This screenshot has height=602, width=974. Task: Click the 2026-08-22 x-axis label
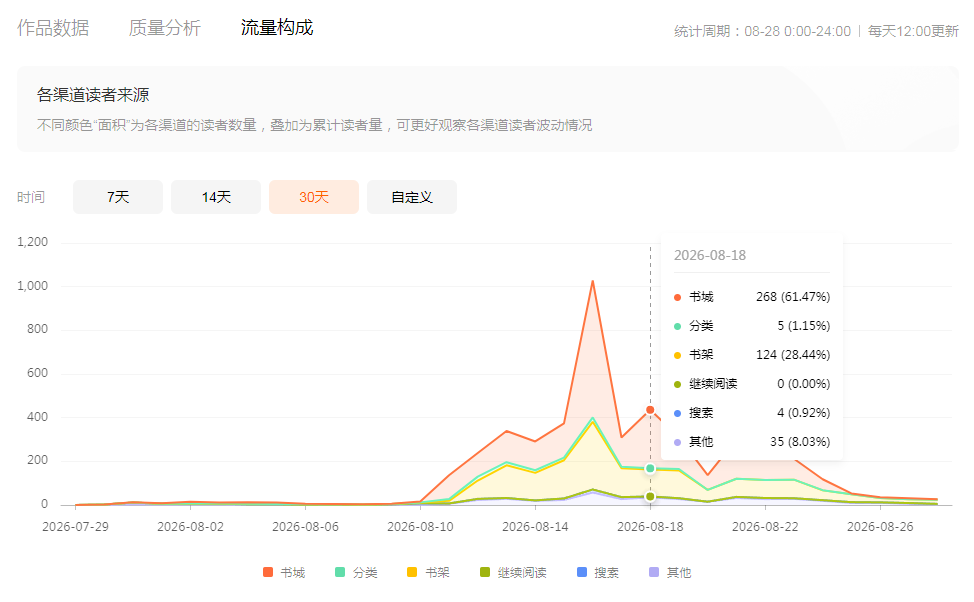tap(765, 527)
